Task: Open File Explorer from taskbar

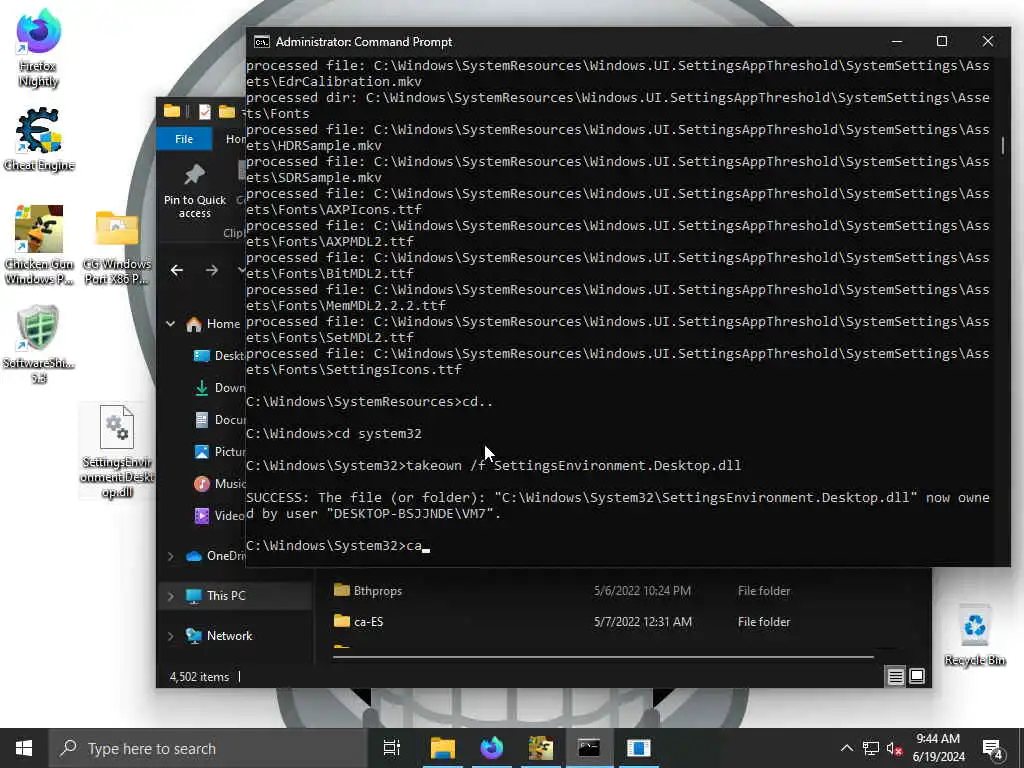Action: tap(443, 748)
